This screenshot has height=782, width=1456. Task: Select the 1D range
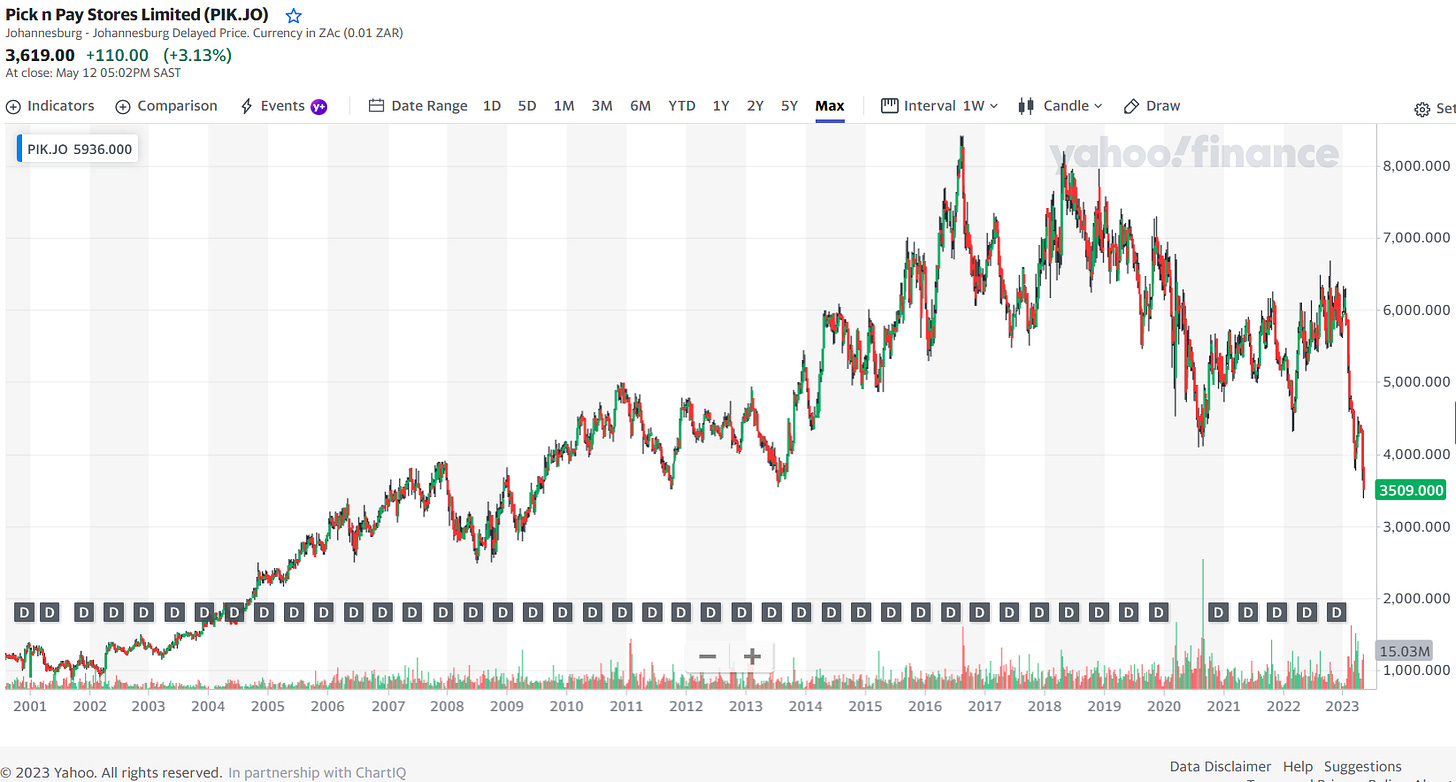click(492, 106)
